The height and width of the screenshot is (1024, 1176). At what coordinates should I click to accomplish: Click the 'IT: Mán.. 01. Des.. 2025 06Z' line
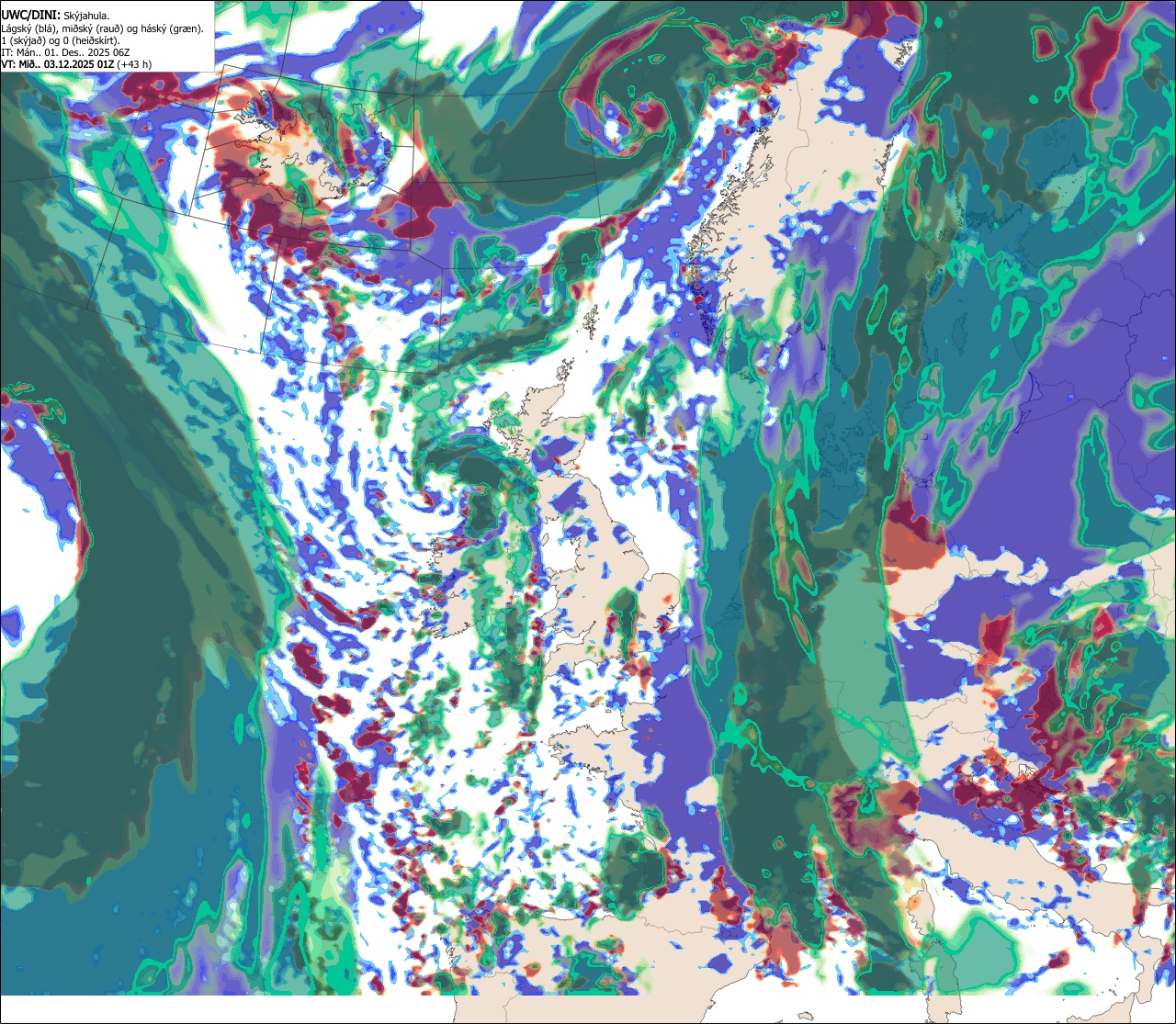65,53
